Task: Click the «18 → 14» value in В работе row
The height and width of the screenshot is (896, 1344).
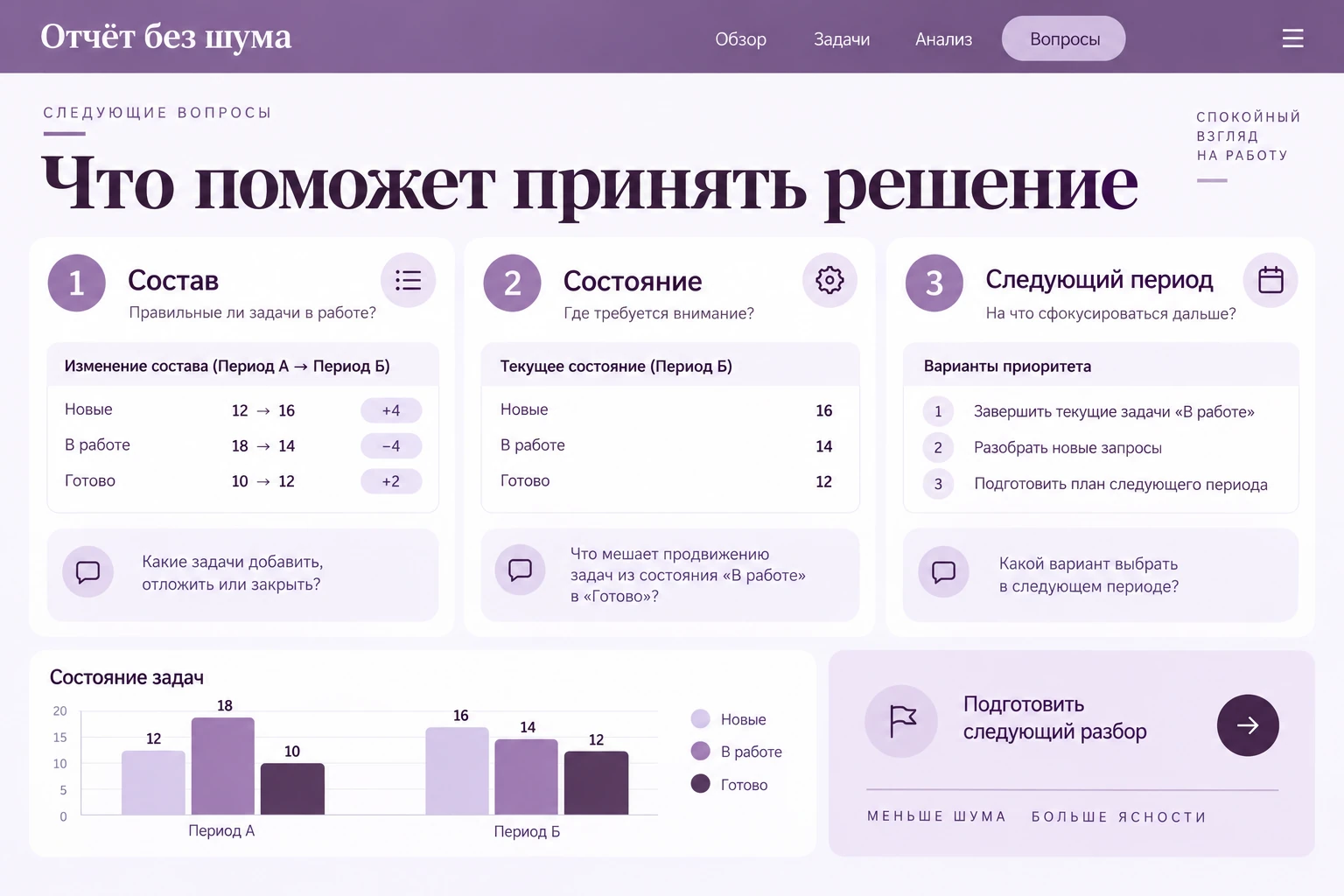Action: 262,446
